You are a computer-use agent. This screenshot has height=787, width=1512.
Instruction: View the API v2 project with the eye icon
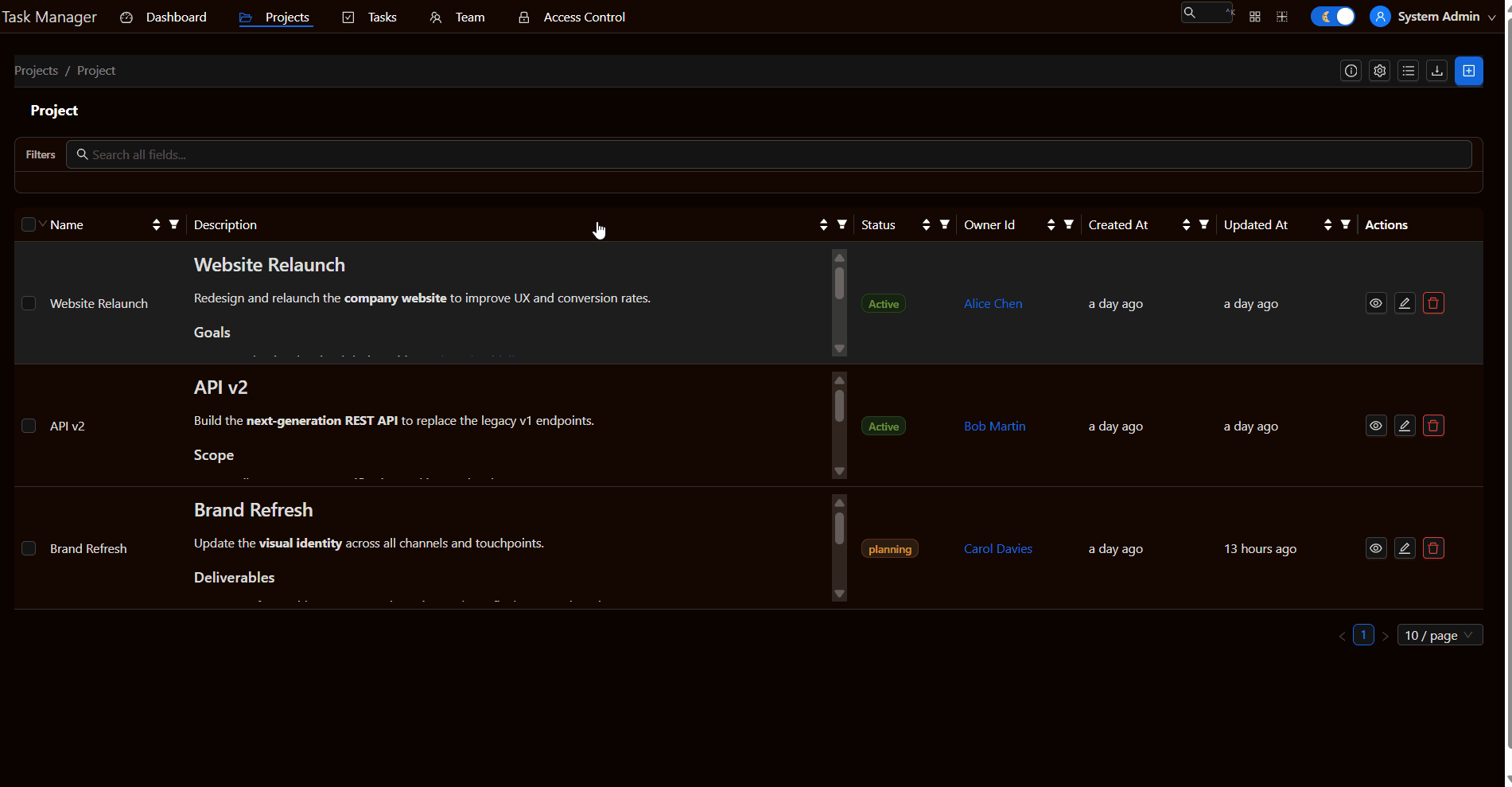pos(1376,426)
